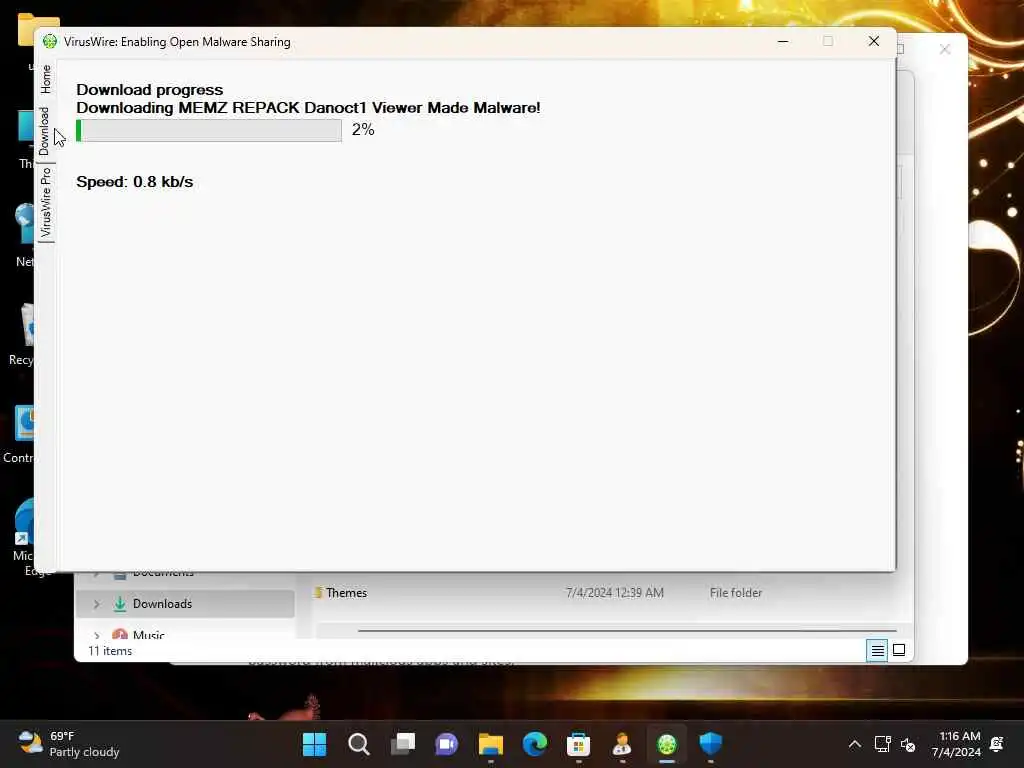The width and height of the screenshot is (1024, 768).
Task: Open the notification center bell icon
Action: 997,744
